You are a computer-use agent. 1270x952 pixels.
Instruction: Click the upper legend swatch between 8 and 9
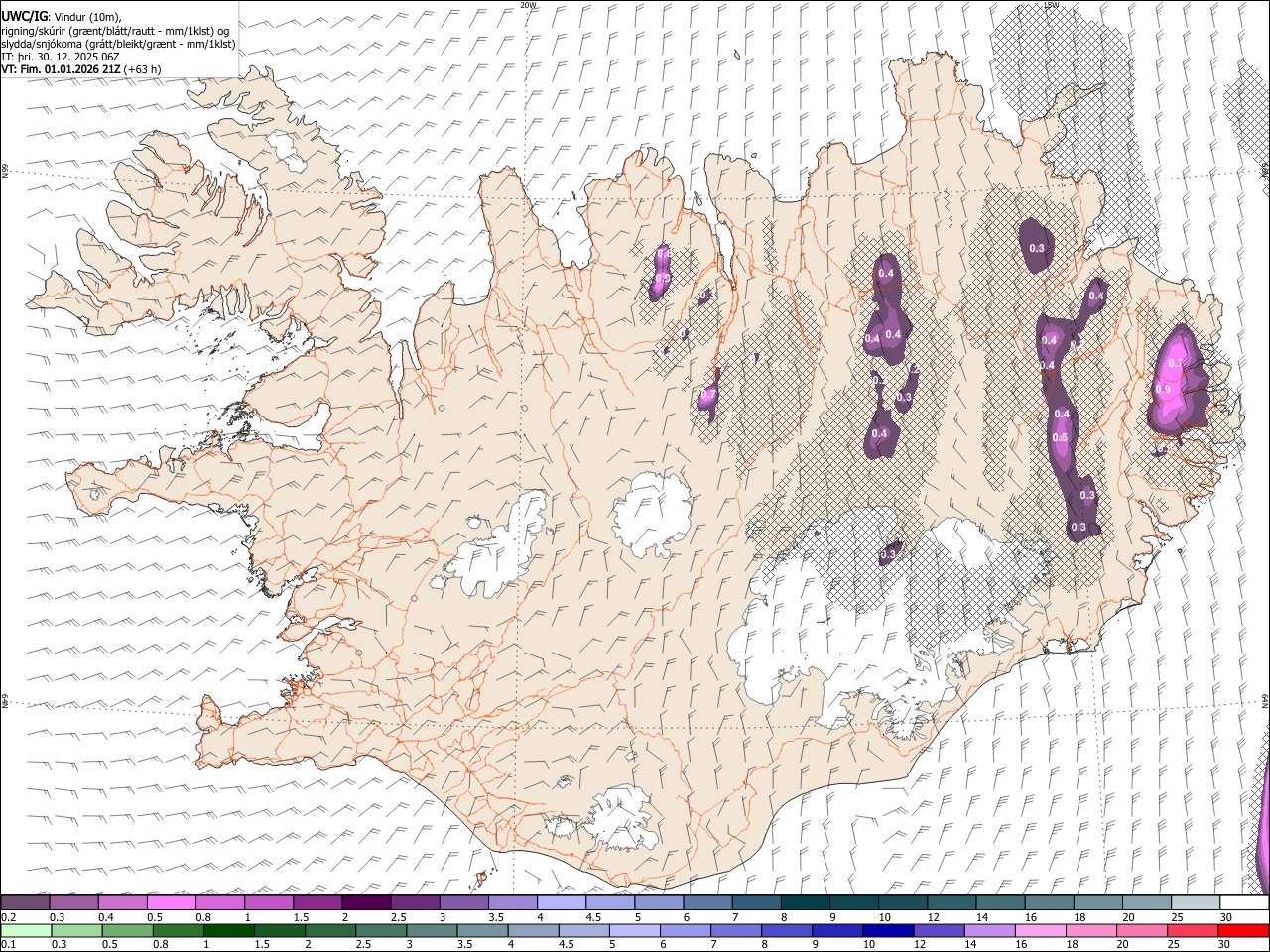pos(805,903)
